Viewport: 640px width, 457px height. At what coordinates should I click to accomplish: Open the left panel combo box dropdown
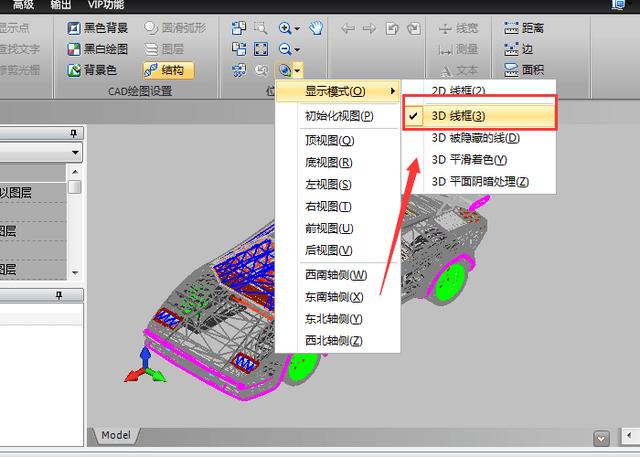[x=75, y=152]
